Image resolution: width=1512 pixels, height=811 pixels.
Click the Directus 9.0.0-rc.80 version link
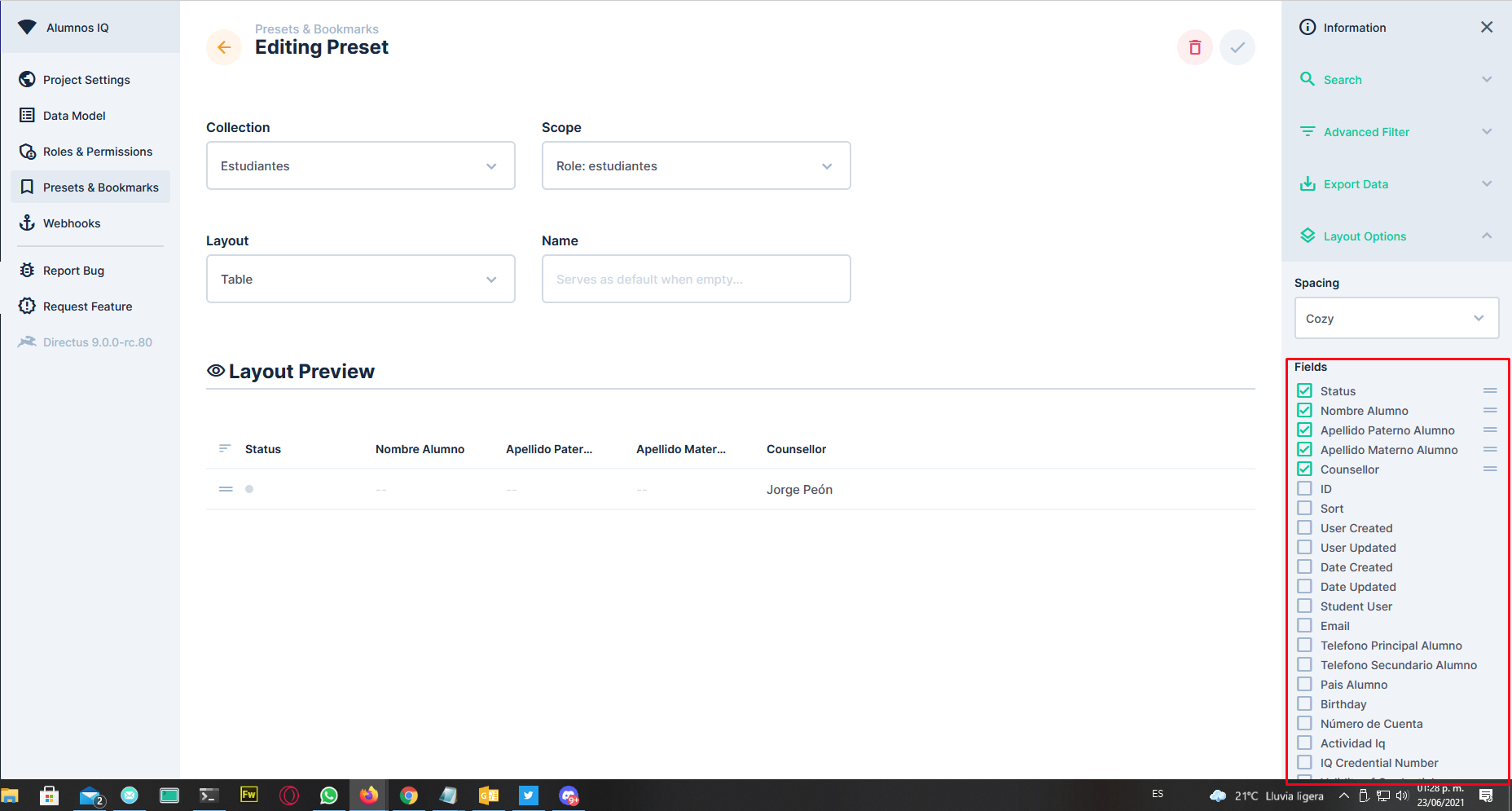[x=90, y=342]
